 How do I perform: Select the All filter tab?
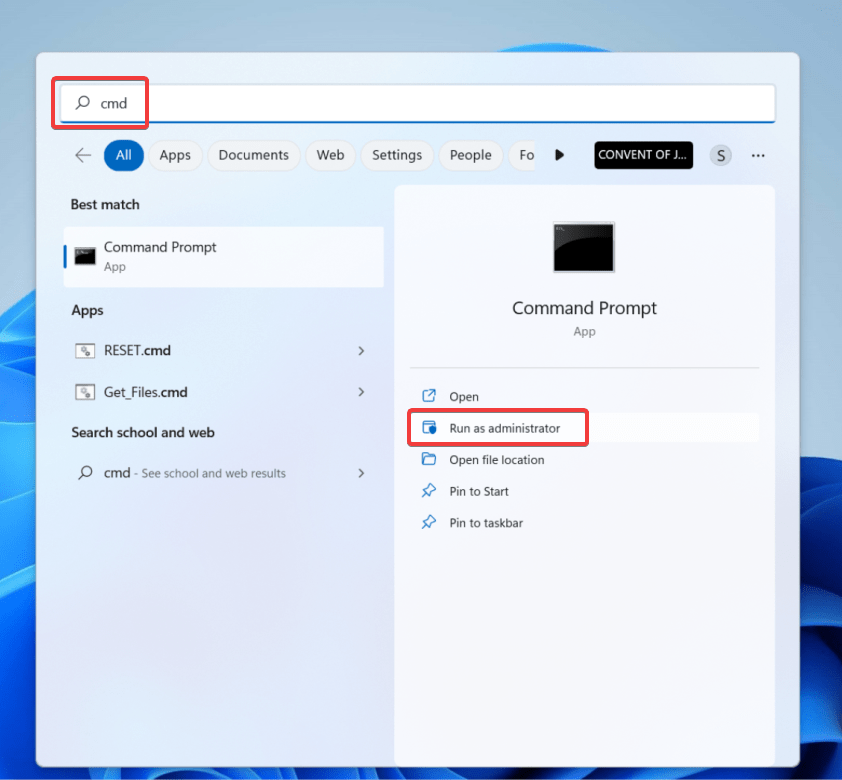pyautogui.click(x=124, y=155)
